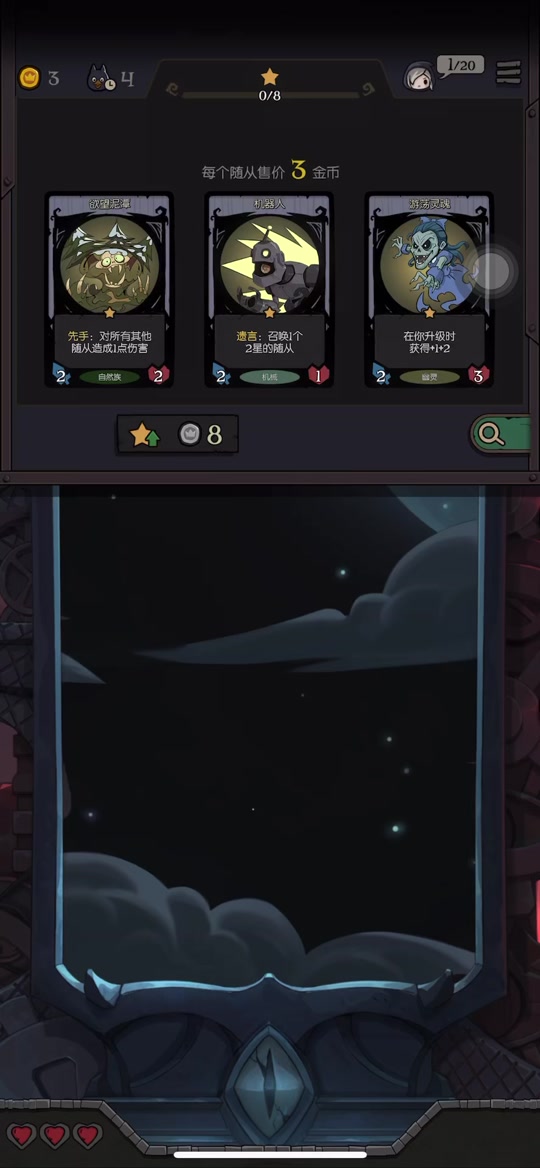Open the 1/20 speech bubble
Image resolution: width=540 pixels, height=1168 pixels.
click(x=460, y=66)
